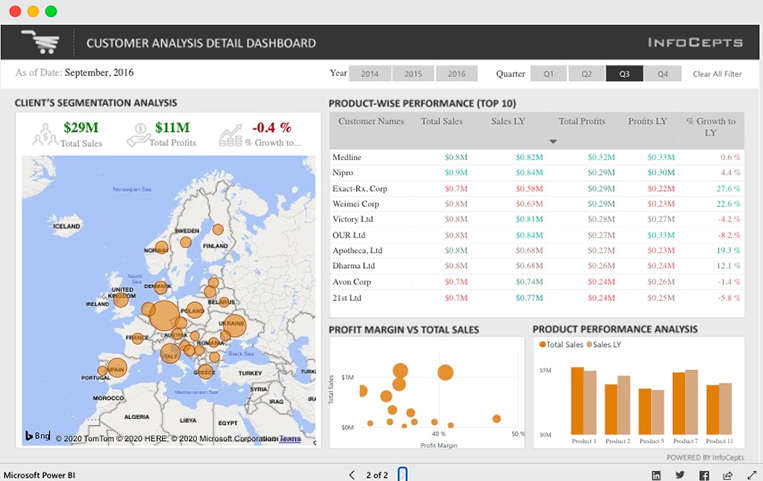Share report on Twitter icon
Image resolution: width=763 pixels, height=481 pixels.
[680, 475]
